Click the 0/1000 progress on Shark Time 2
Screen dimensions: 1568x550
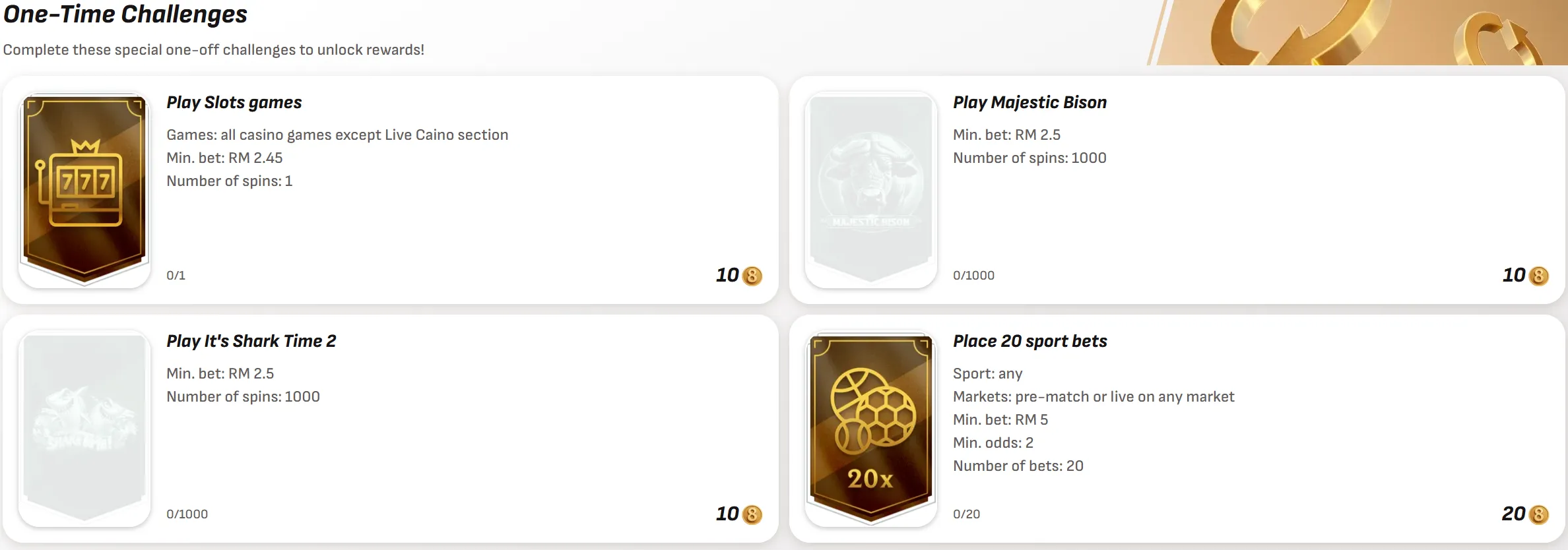(187, 514)
